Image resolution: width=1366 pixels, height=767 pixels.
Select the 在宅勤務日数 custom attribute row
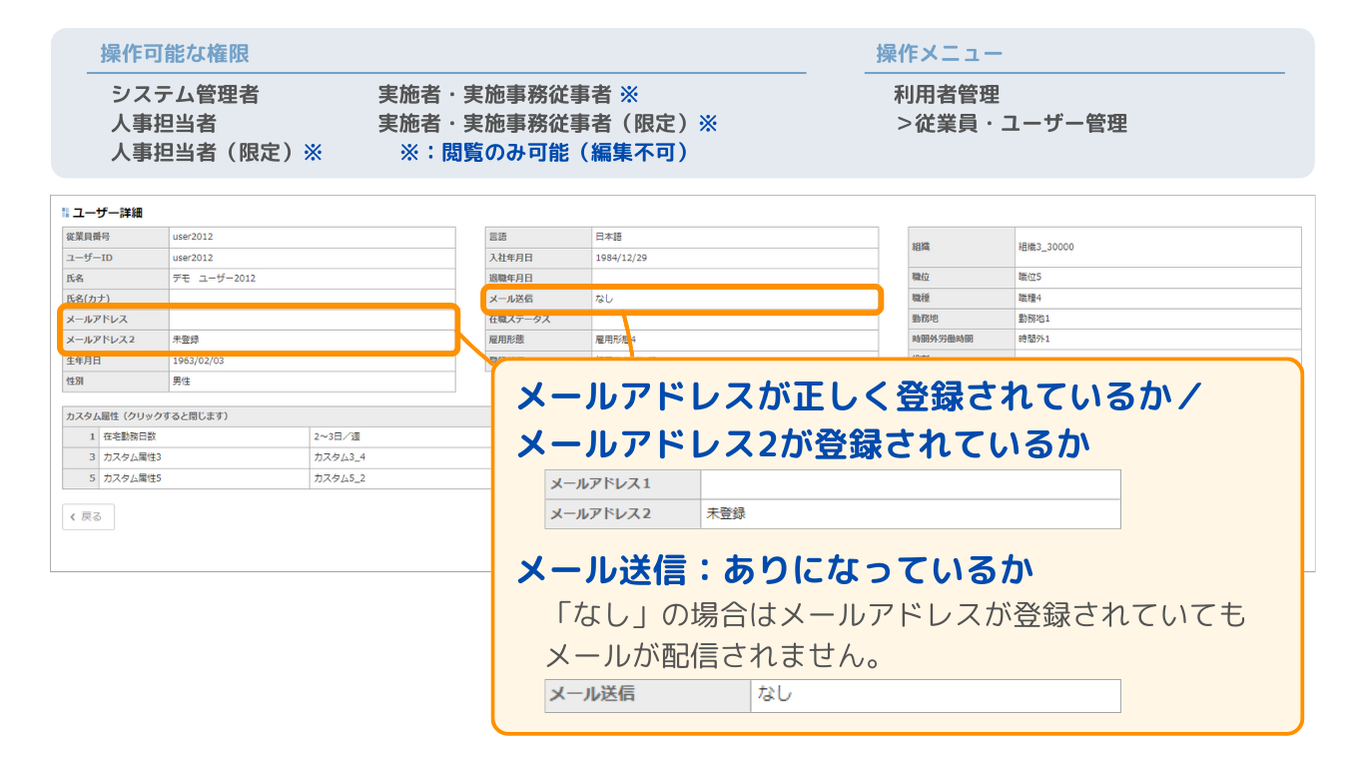[x=130, y=437]
